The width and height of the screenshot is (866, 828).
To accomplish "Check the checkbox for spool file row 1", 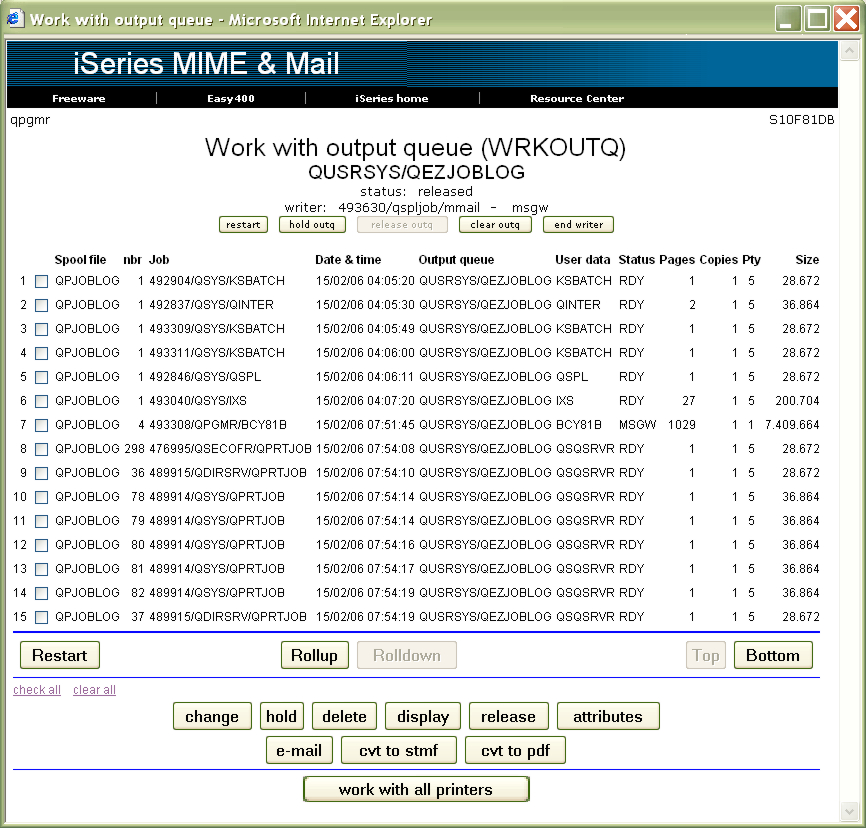I will tap(41, 281).
